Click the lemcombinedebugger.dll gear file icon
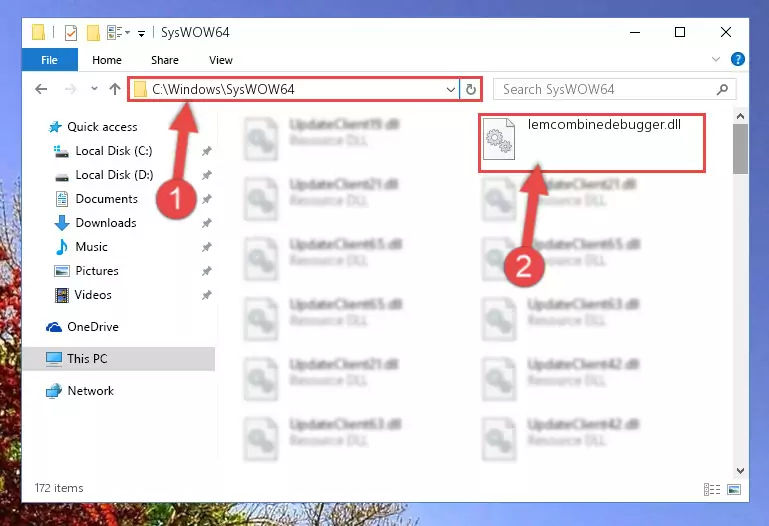Viewport: 769px width, 526px height. coord(499,139)
